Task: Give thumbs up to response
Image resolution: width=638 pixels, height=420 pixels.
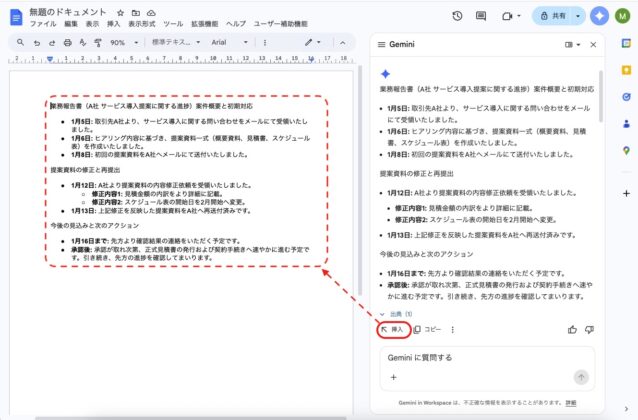Action: click(x=572, y=330)
